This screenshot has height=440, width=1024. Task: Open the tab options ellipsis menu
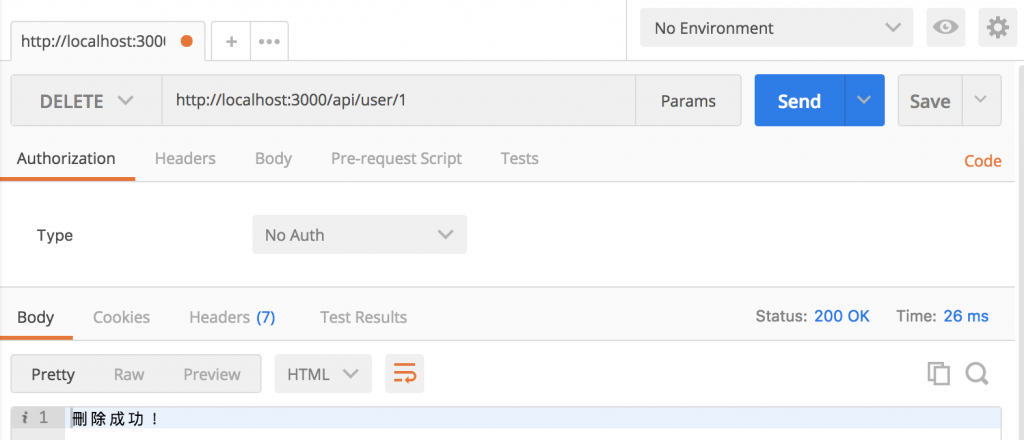point(268,42)
